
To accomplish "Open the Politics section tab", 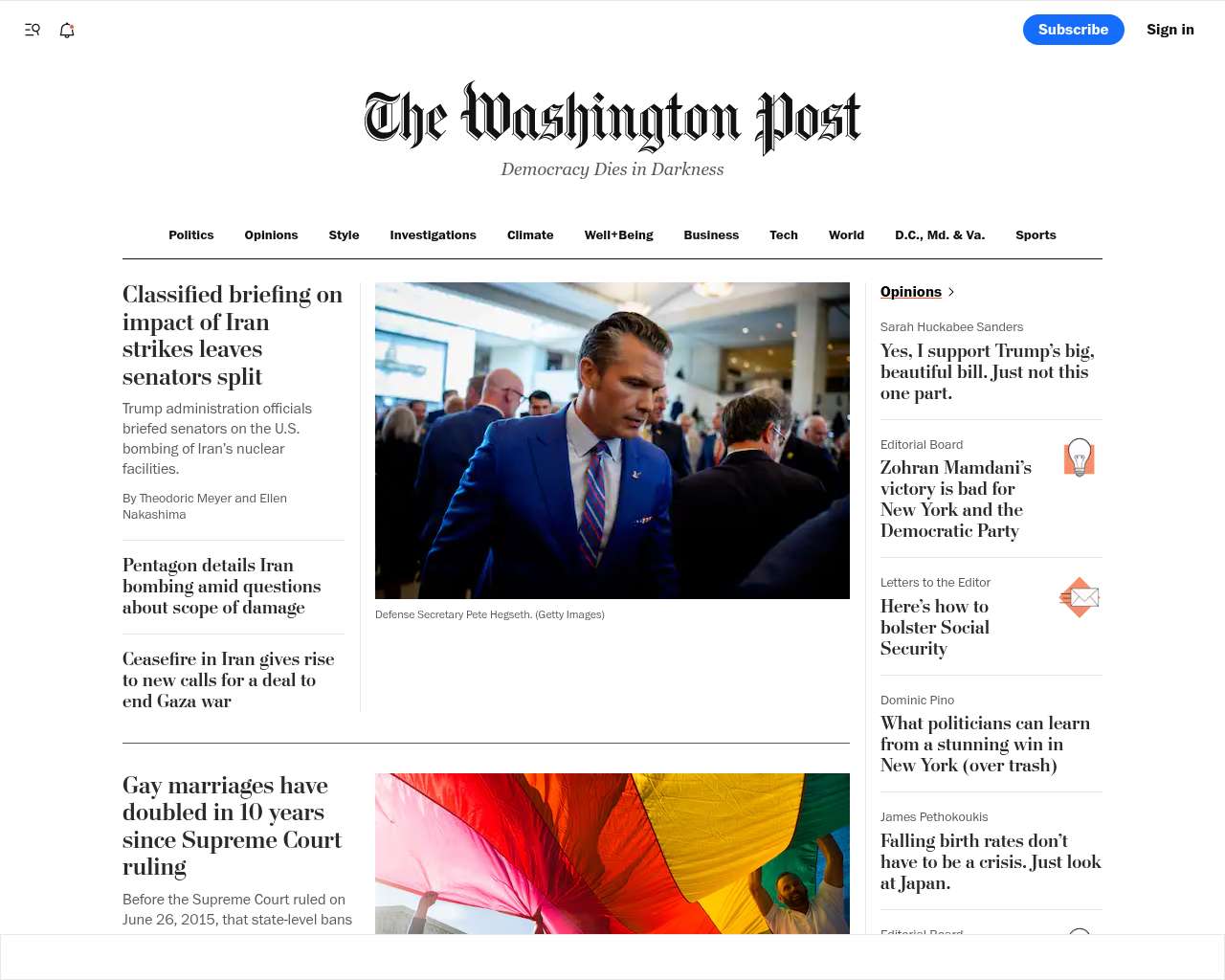I will [191, 235].
